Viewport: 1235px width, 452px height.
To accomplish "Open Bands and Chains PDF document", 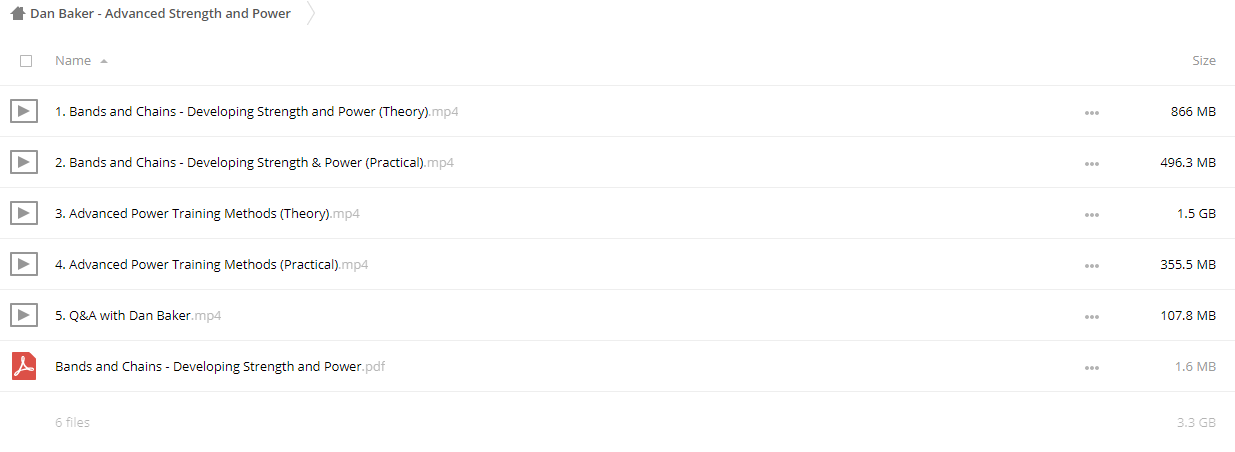I will point(220,367).
